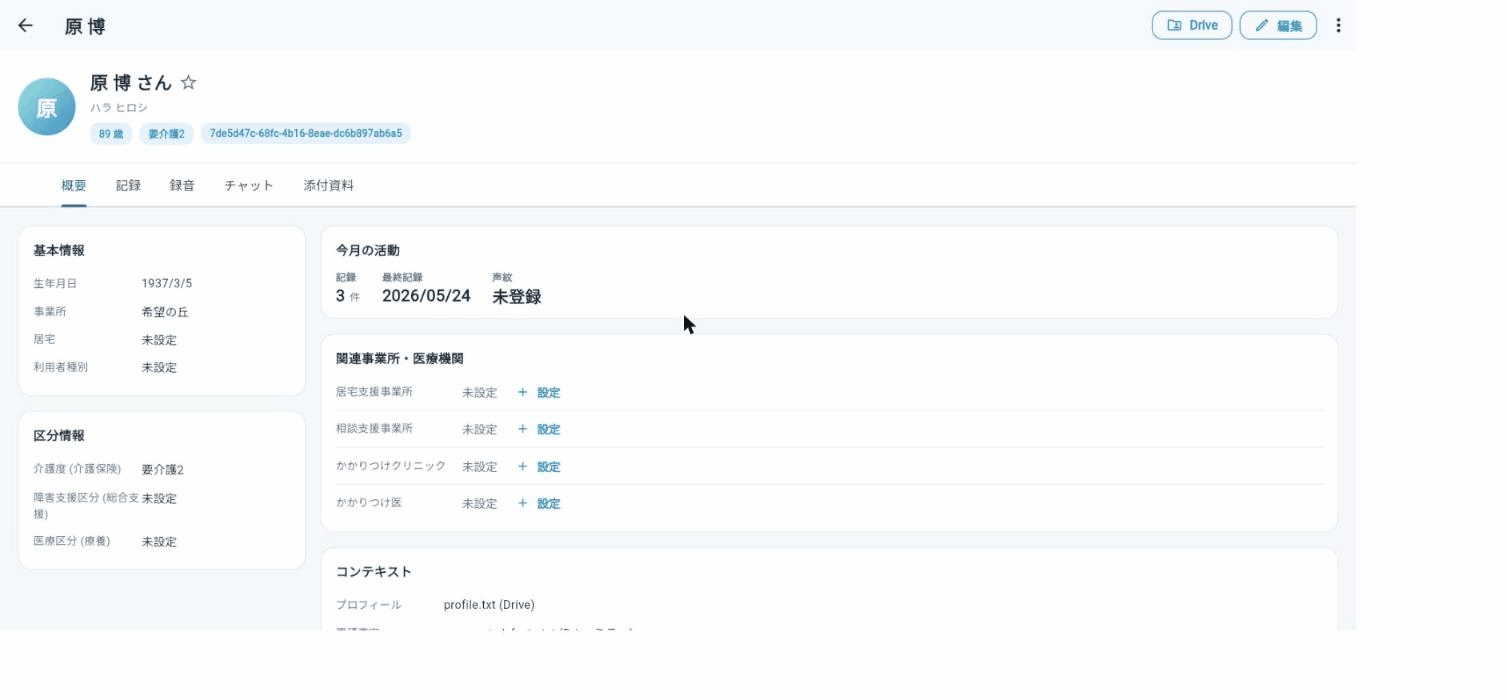
Task: Open the three-dot more options menu
Action: (1338, 26)
